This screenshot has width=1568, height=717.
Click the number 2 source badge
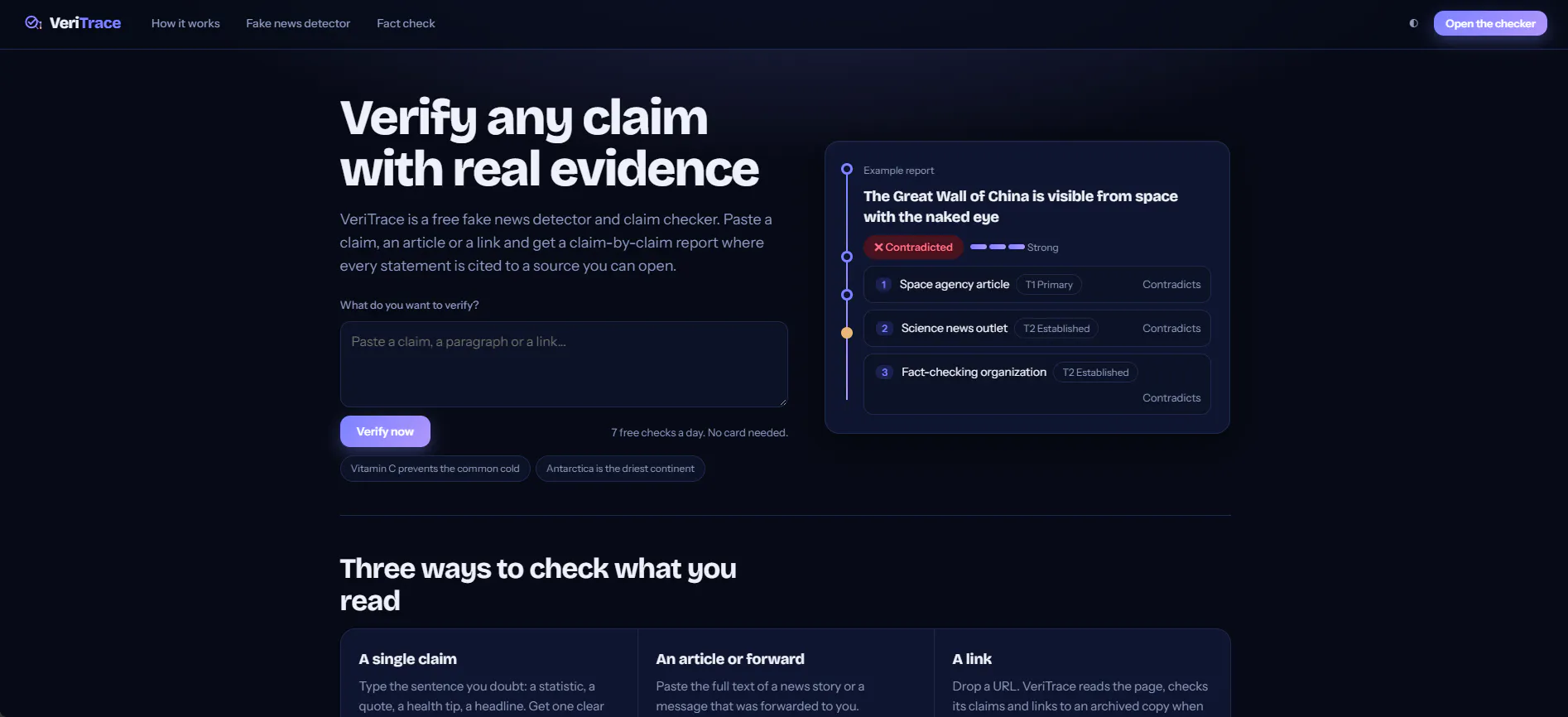(884, 329)
